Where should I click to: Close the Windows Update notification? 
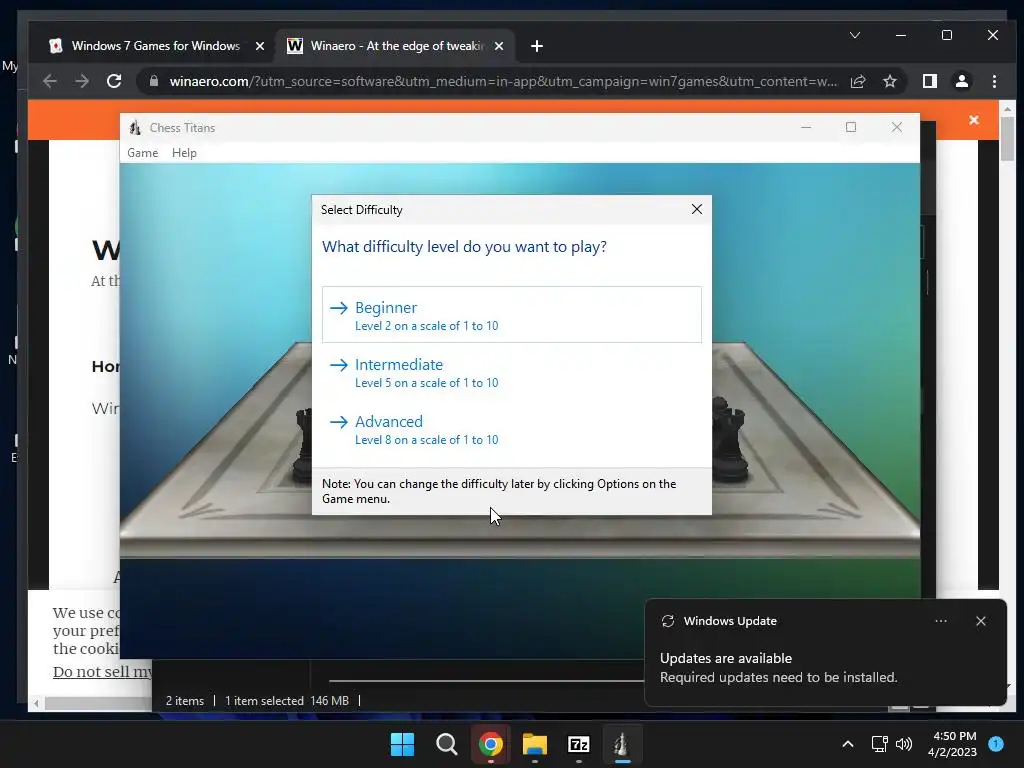[980, 621]
